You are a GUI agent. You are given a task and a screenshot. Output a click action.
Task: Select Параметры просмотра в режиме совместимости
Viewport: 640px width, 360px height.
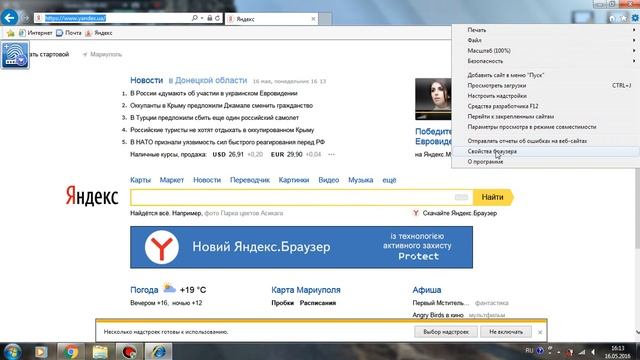[x=546, y=127]
